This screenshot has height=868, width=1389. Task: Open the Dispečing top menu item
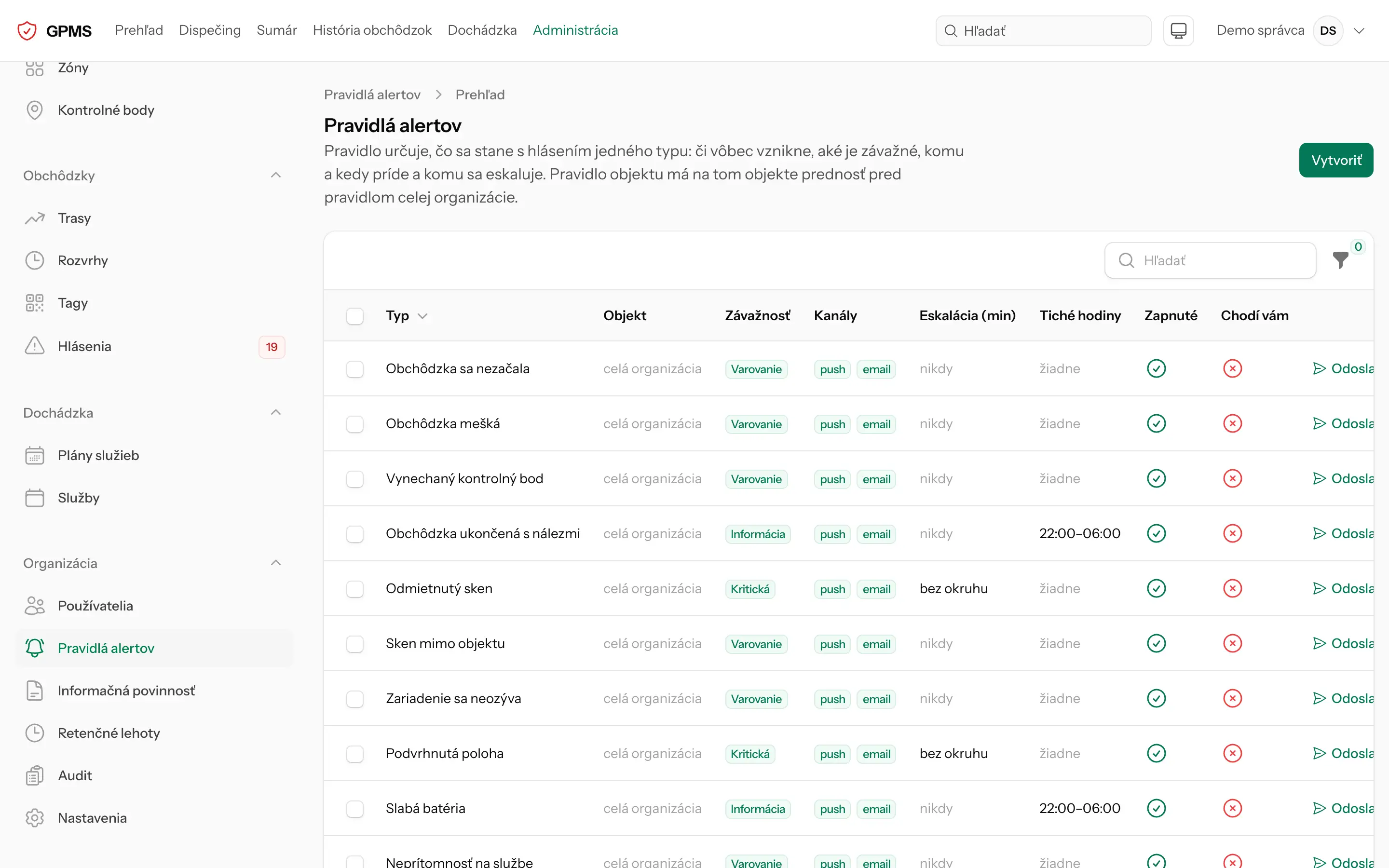[x=209, y=30]
